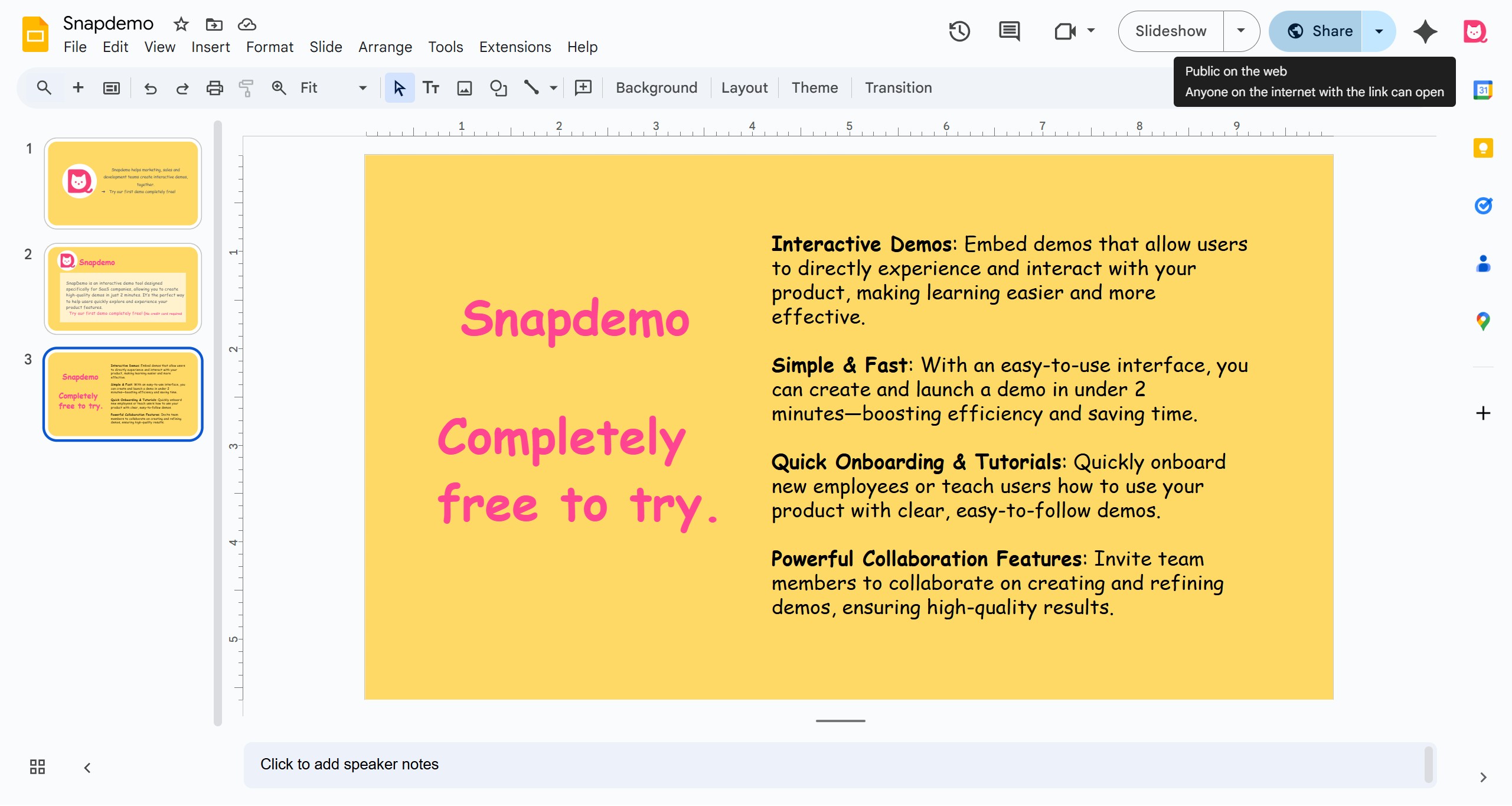Open the Extensions menu

point(515,47)
